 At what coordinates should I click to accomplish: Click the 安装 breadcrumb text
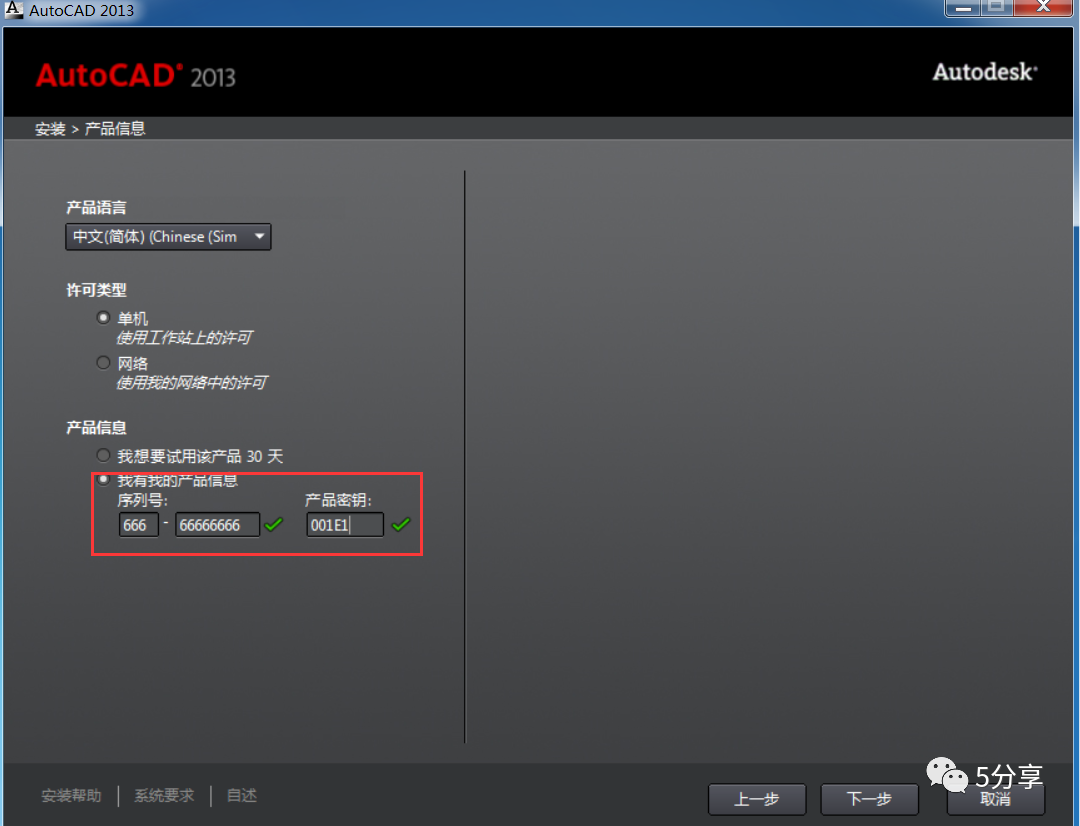tap(50, 129)
